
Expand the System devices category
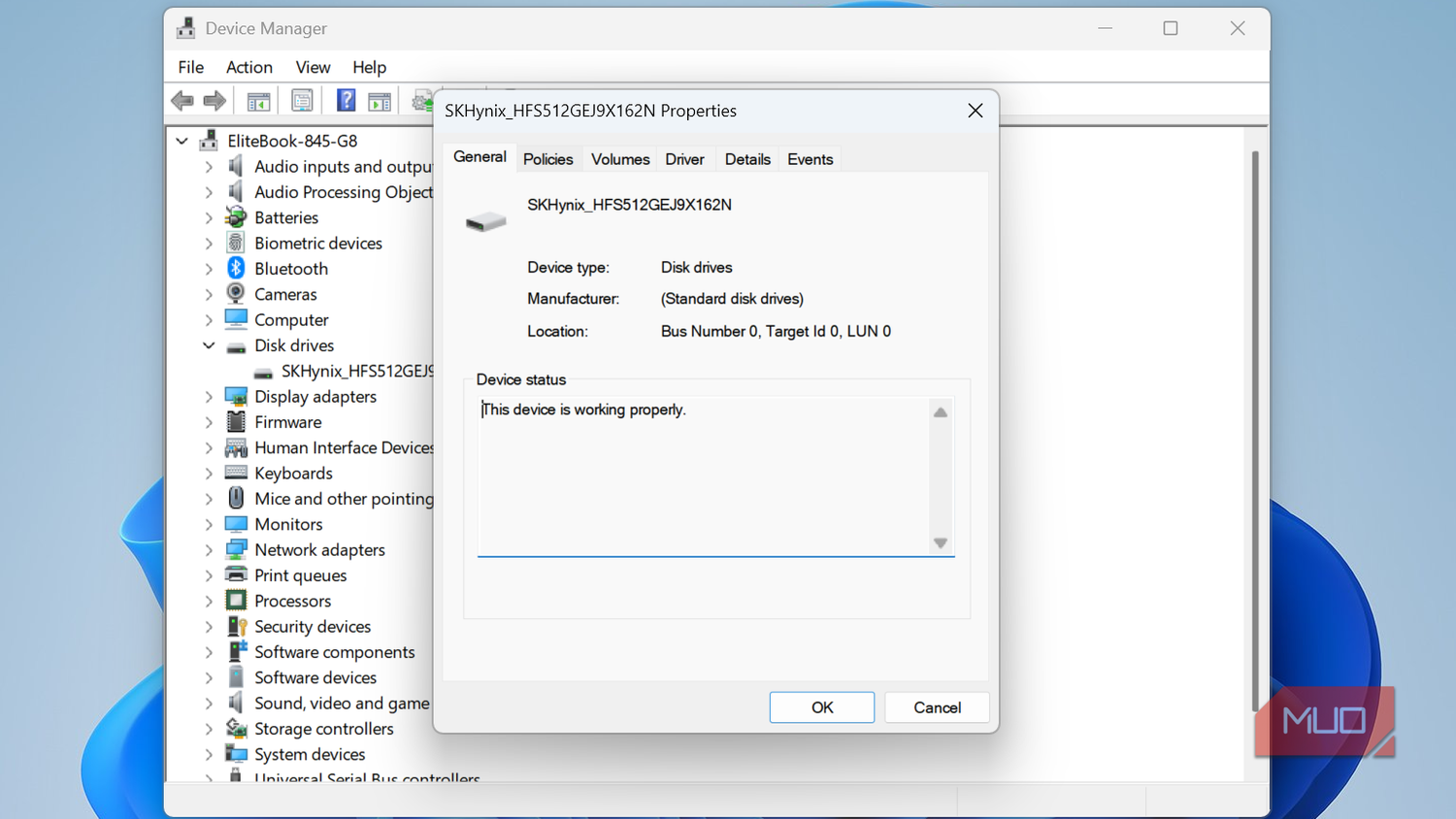209,754
